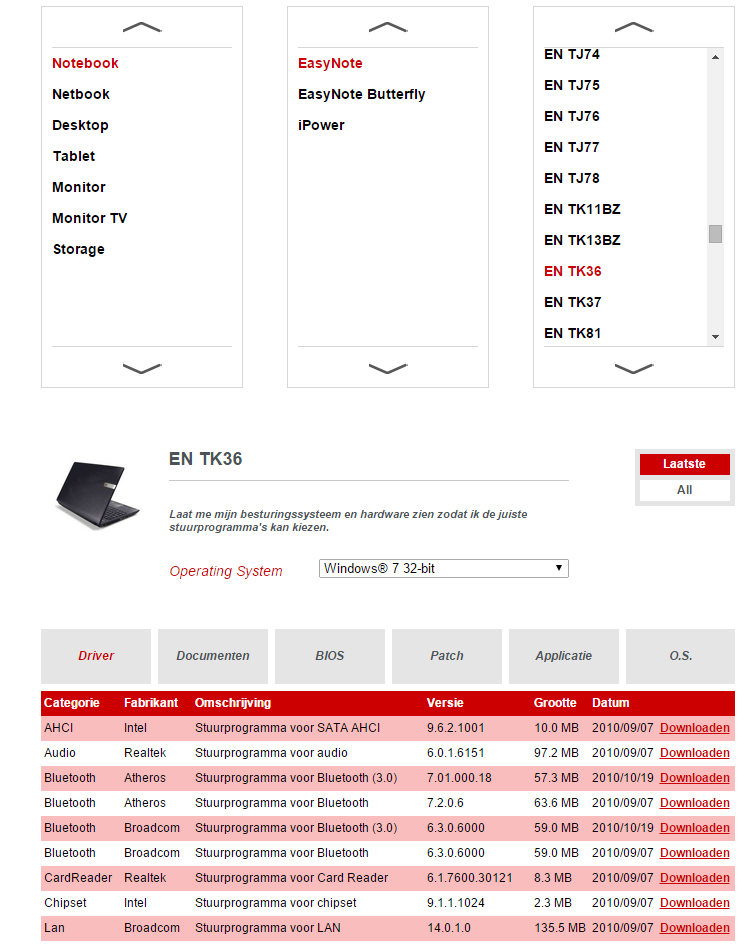The width and height of the screenshot is (750, 944).
Task: Select model EN TJ77
Action: pos(572,148)
